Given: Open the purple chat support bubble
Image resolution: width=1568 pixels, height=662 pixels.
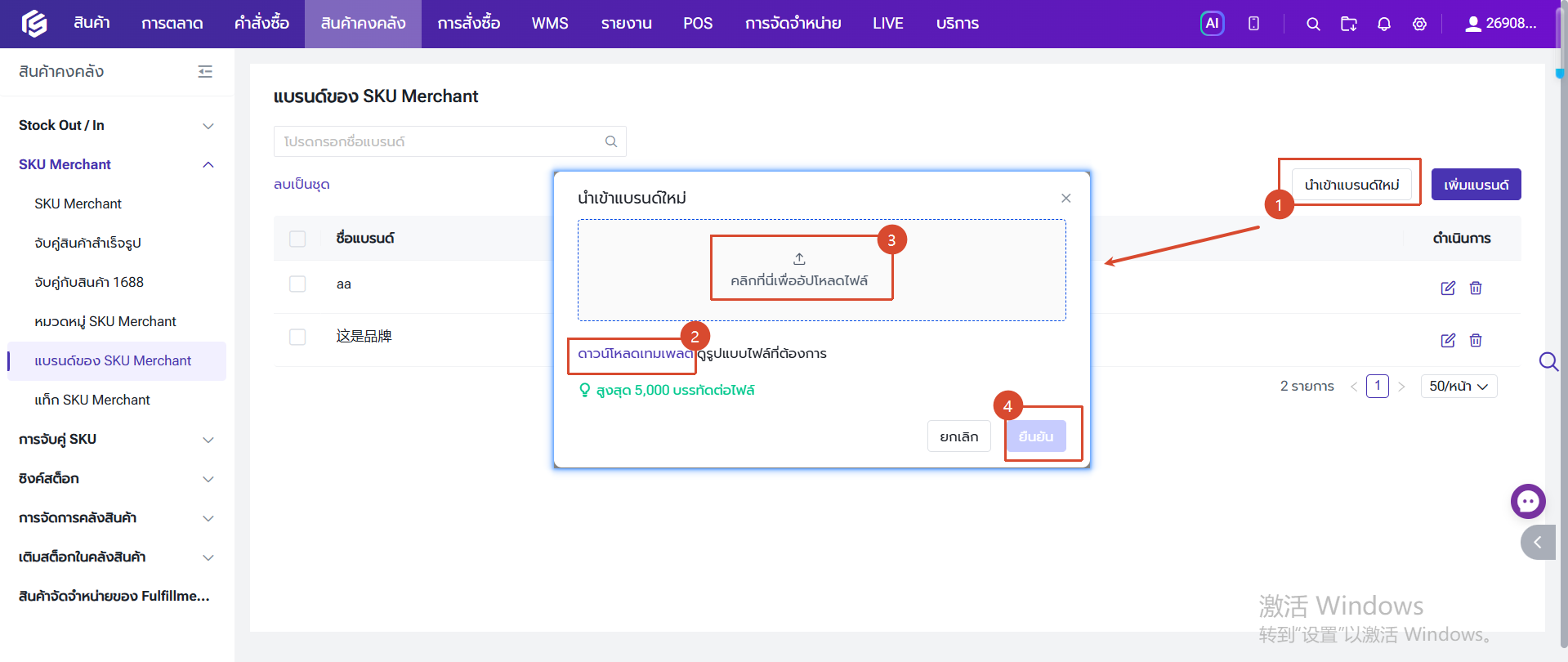Looking at the screenshot, I should point(1528,502).
